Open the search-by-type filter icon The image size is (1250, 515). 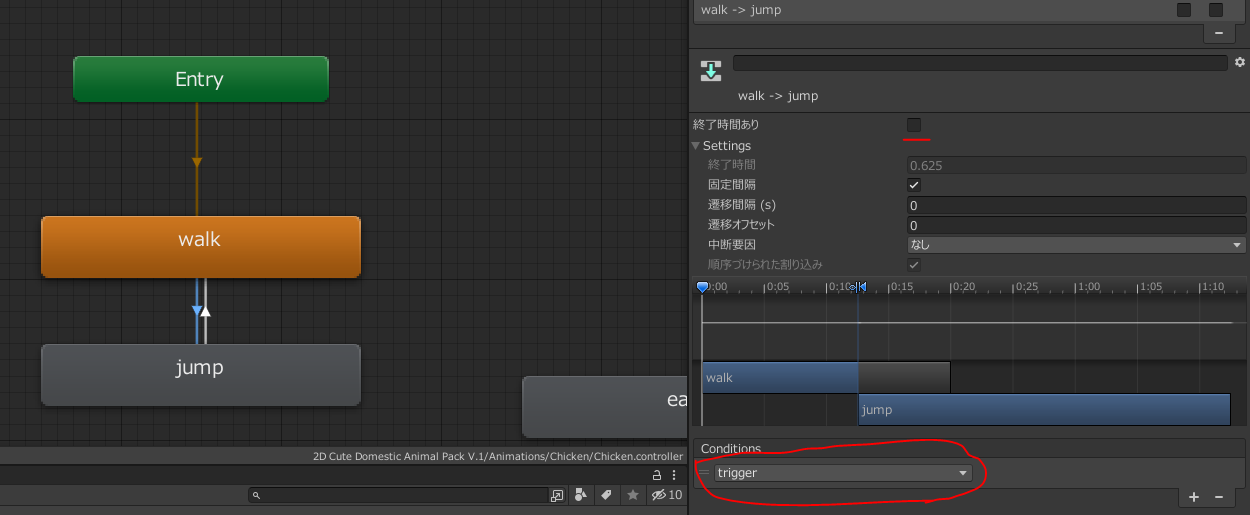[580, 495]
